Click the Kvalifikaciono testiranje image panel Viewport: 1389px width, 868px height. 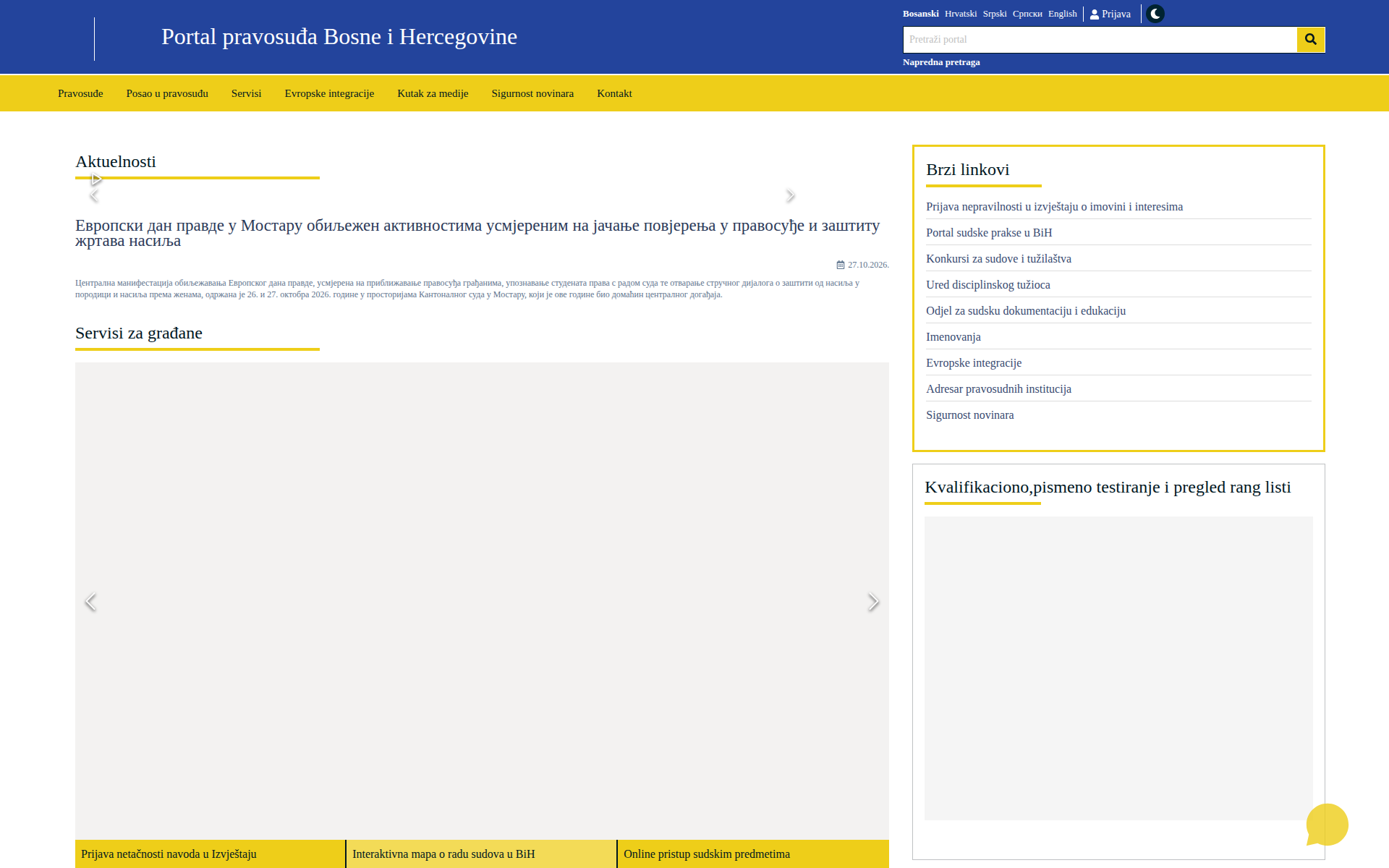click(x=1118, y=668)
